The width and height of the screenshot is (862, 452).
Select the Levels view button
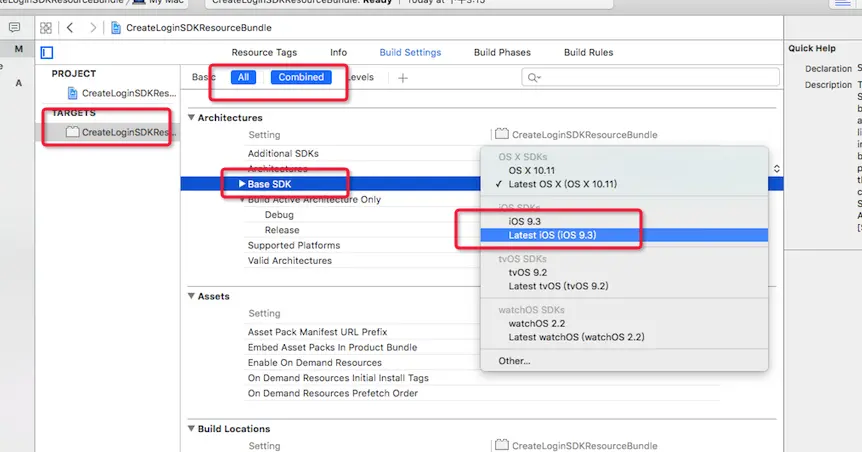(x=361, y=77)
